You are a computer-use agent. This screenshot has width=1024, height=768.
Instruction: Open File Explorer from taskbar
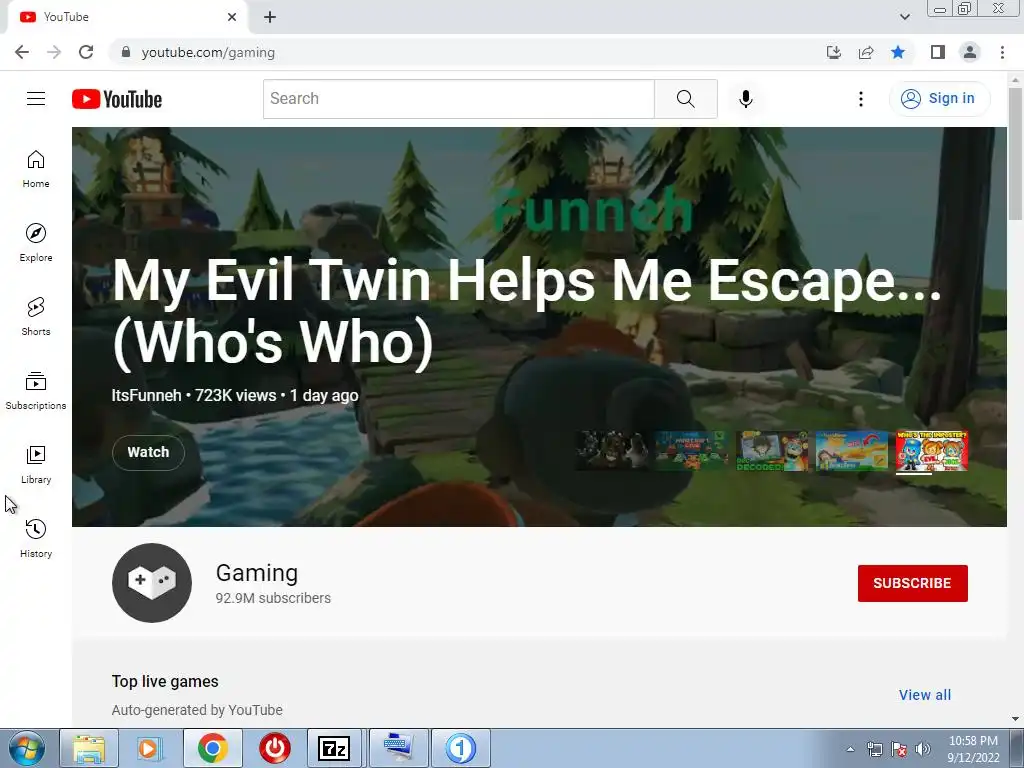[x=89, y=748]
